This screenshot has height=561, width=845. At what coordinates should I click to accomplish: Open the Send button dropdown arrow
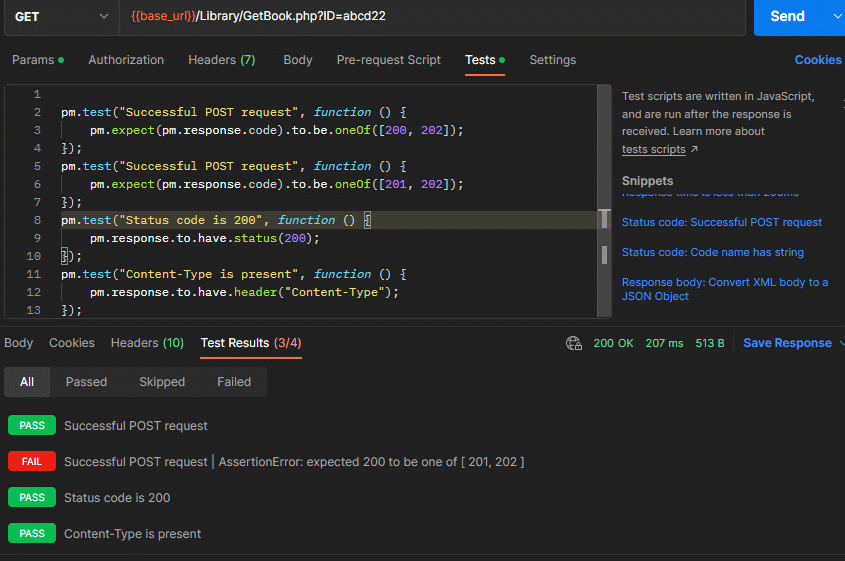click(837, 16)
